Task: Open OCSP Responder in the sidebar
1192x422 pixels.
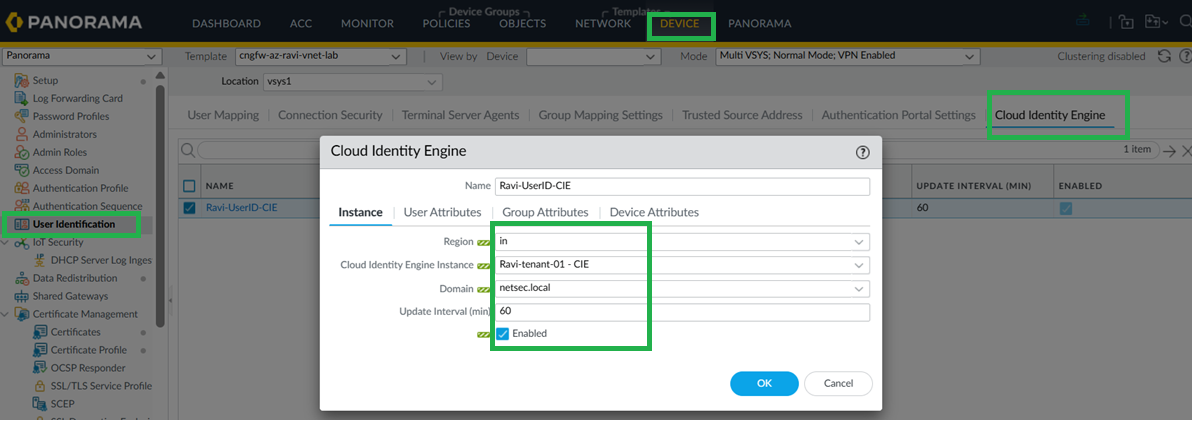Action: pos(86,368)
